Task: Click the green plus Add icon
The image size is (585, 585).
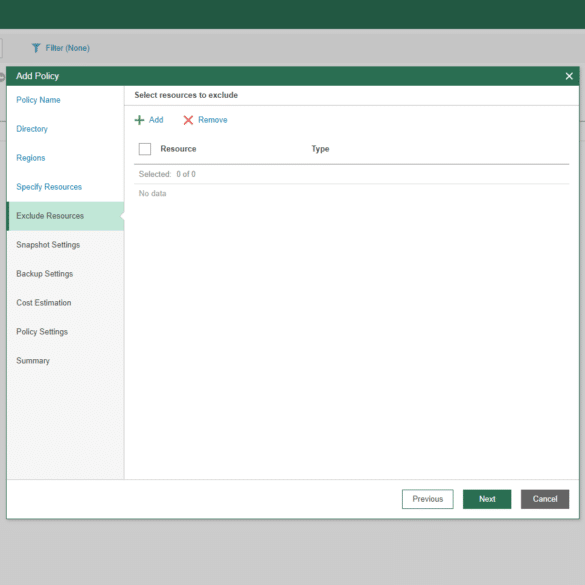Action: 139,120
